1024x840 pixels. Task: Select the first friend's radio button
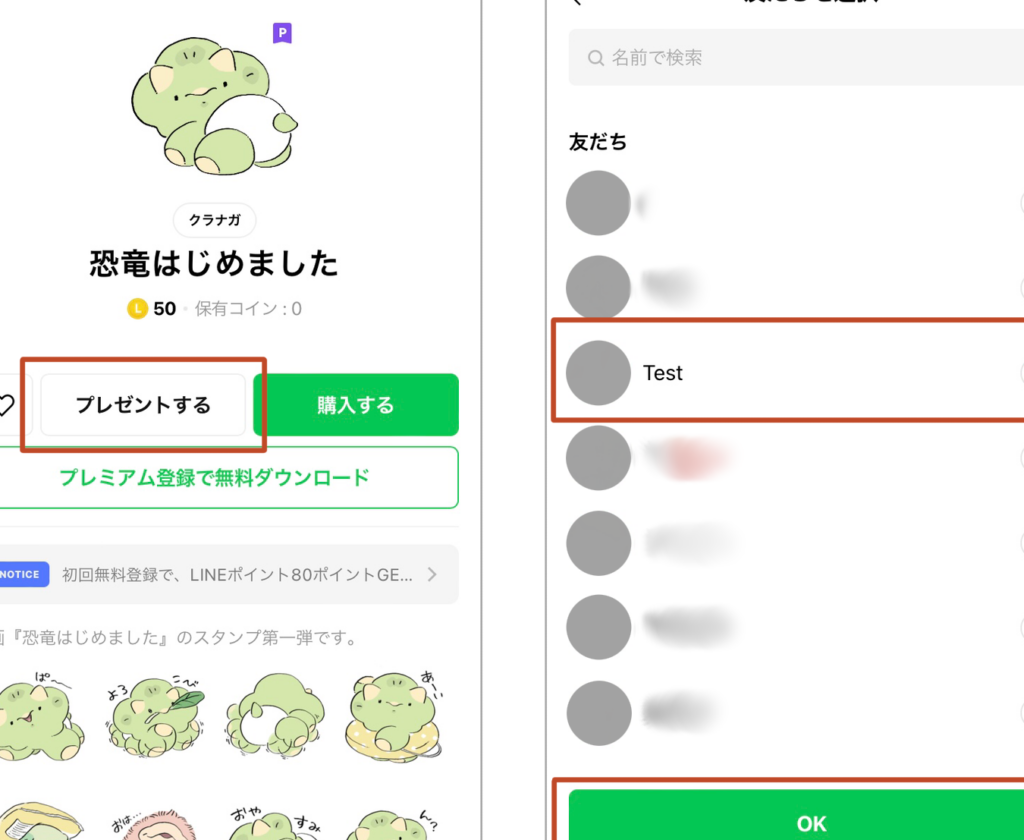1021,203
